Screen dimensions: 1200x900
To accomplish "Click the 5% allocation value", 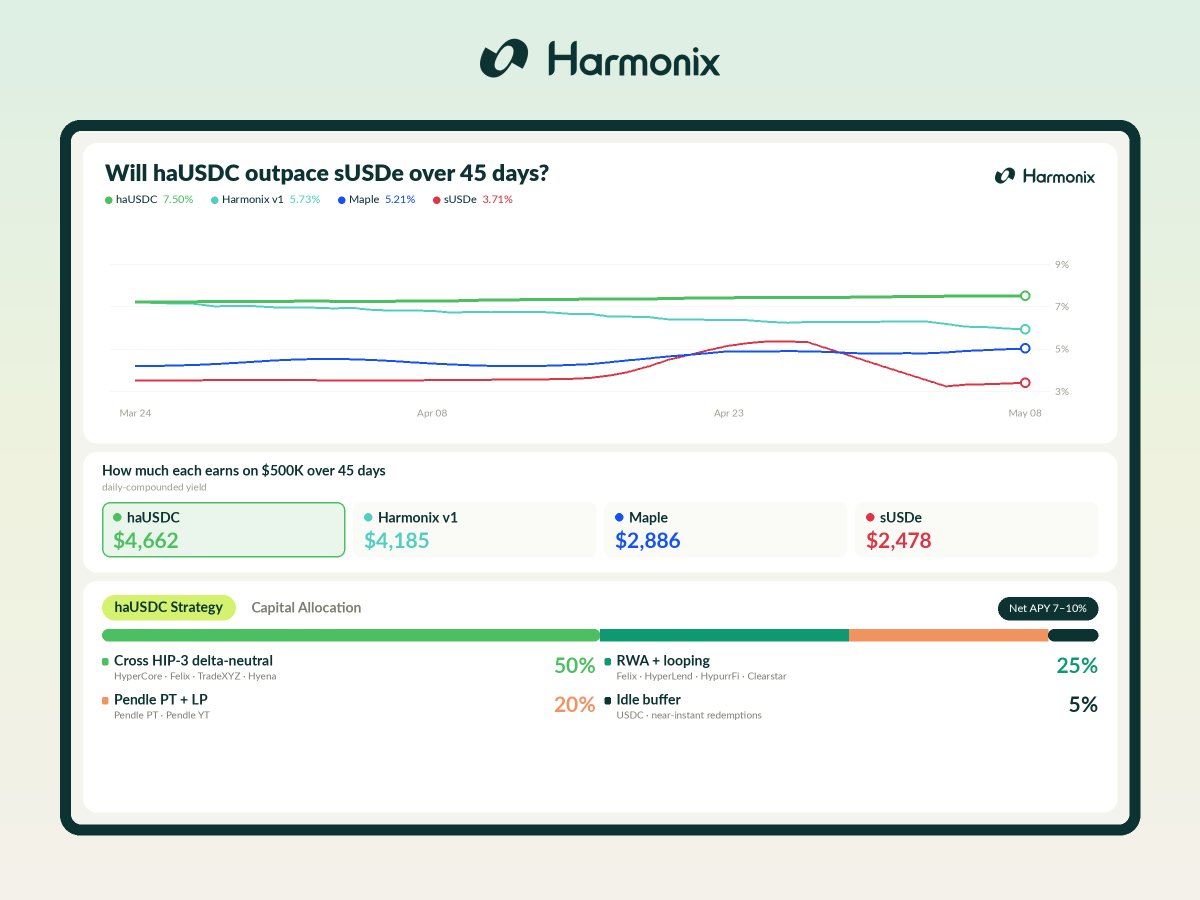I will pos(1083,705).
